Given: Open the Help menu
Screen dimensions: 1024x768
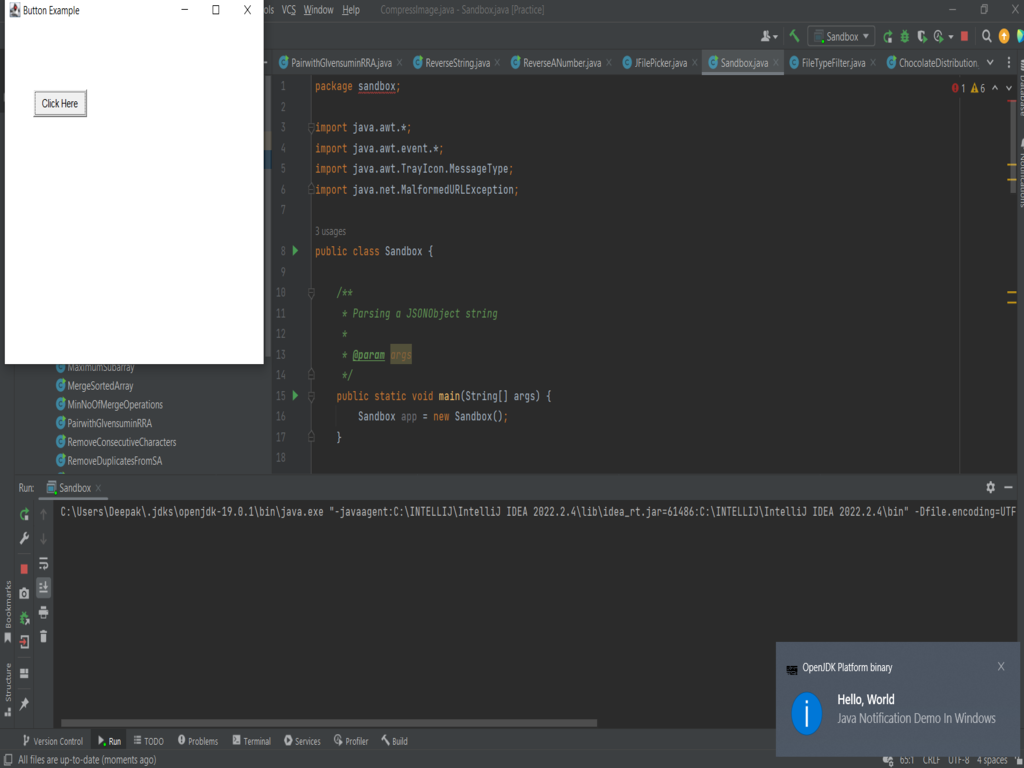Looking at the screenshot, I should tap(351, 10).
